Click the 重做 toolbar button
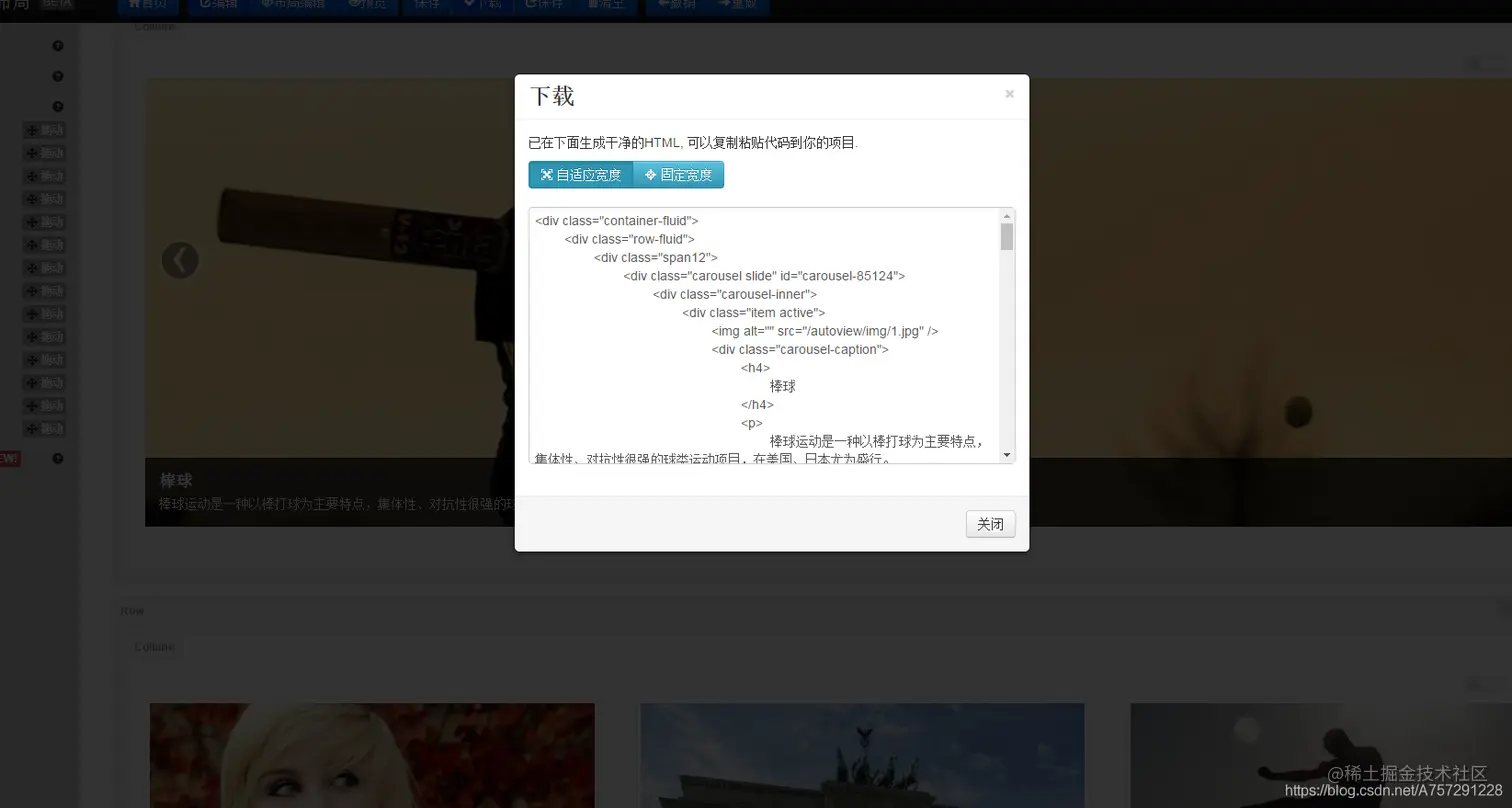Image resolution: width=1512 pixels, height=808 pixels. click(x=738, y=6)
